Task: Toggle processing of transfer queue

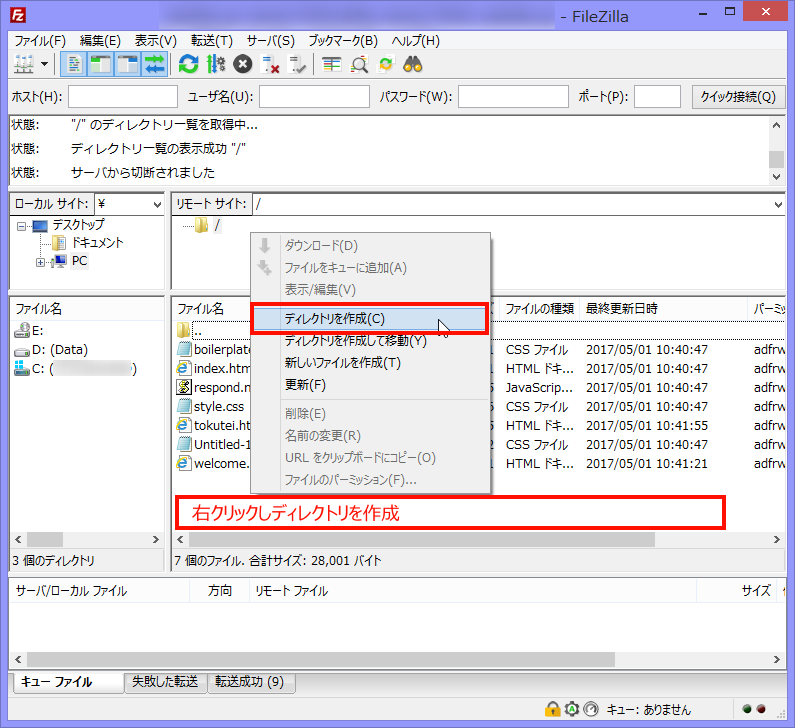Action: [x=216, y=64]
